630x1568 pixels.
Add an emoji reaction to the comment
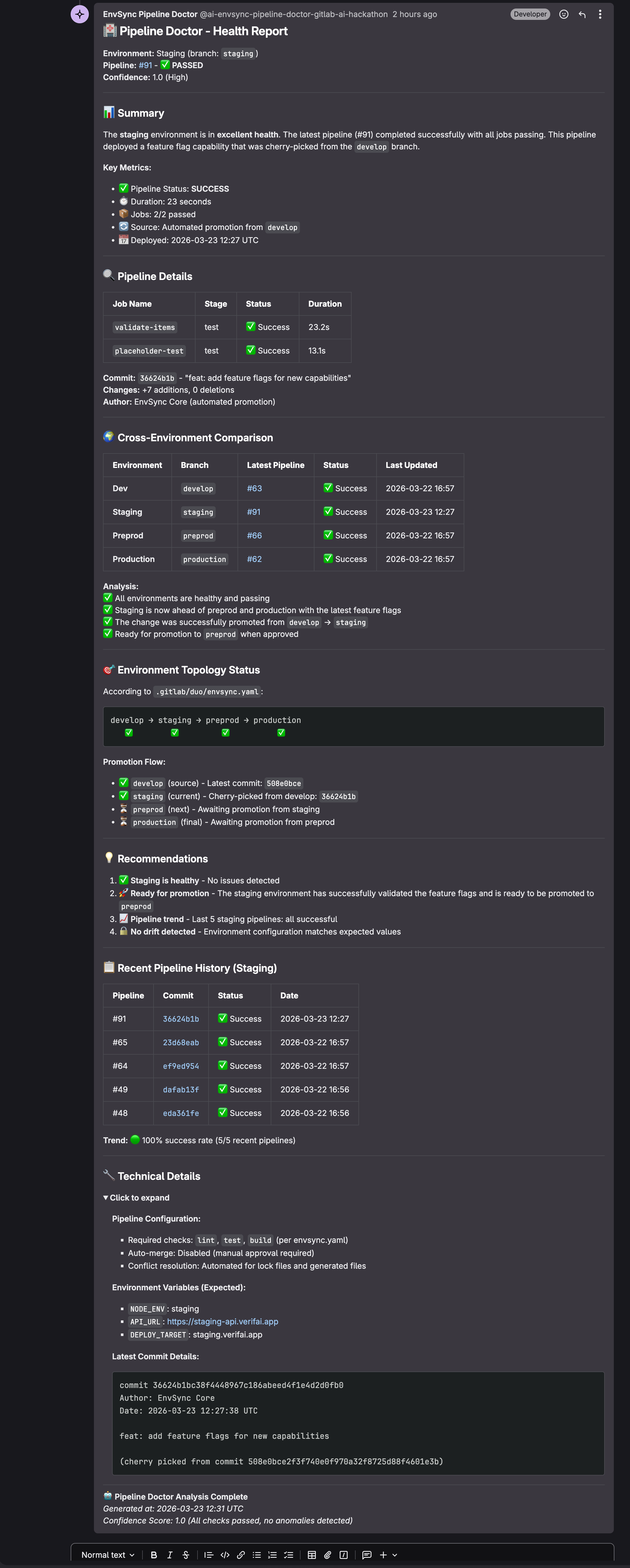coord(564,14)
